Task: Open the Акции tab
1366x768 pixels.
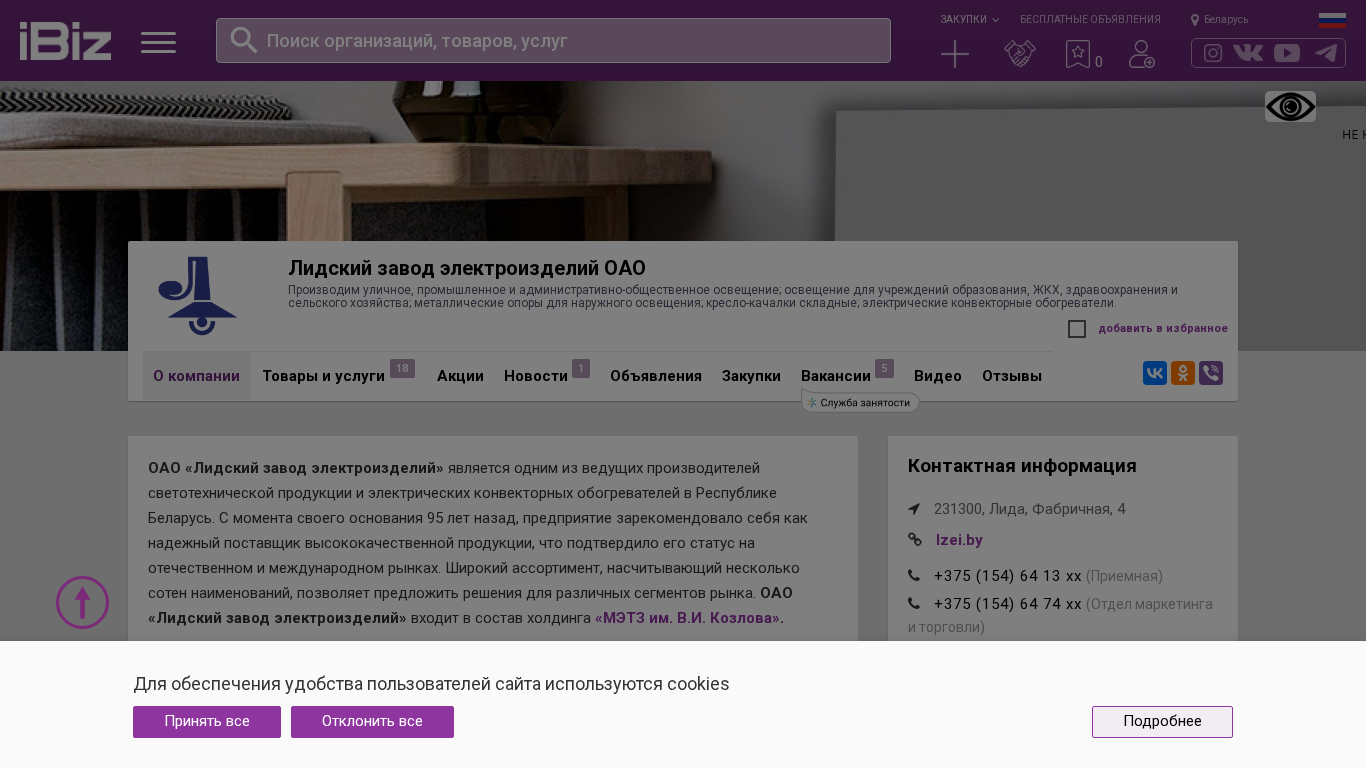Action: tap(460, 376)
